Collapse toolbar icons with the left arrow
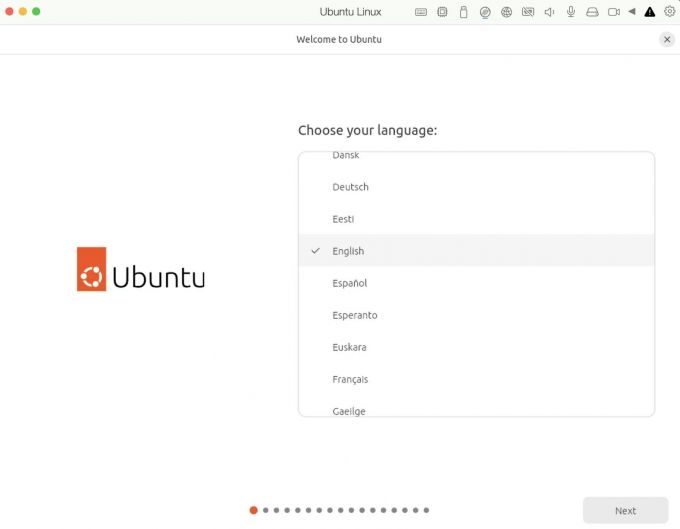Screen dimensions: 680x529 coord(632,12)
